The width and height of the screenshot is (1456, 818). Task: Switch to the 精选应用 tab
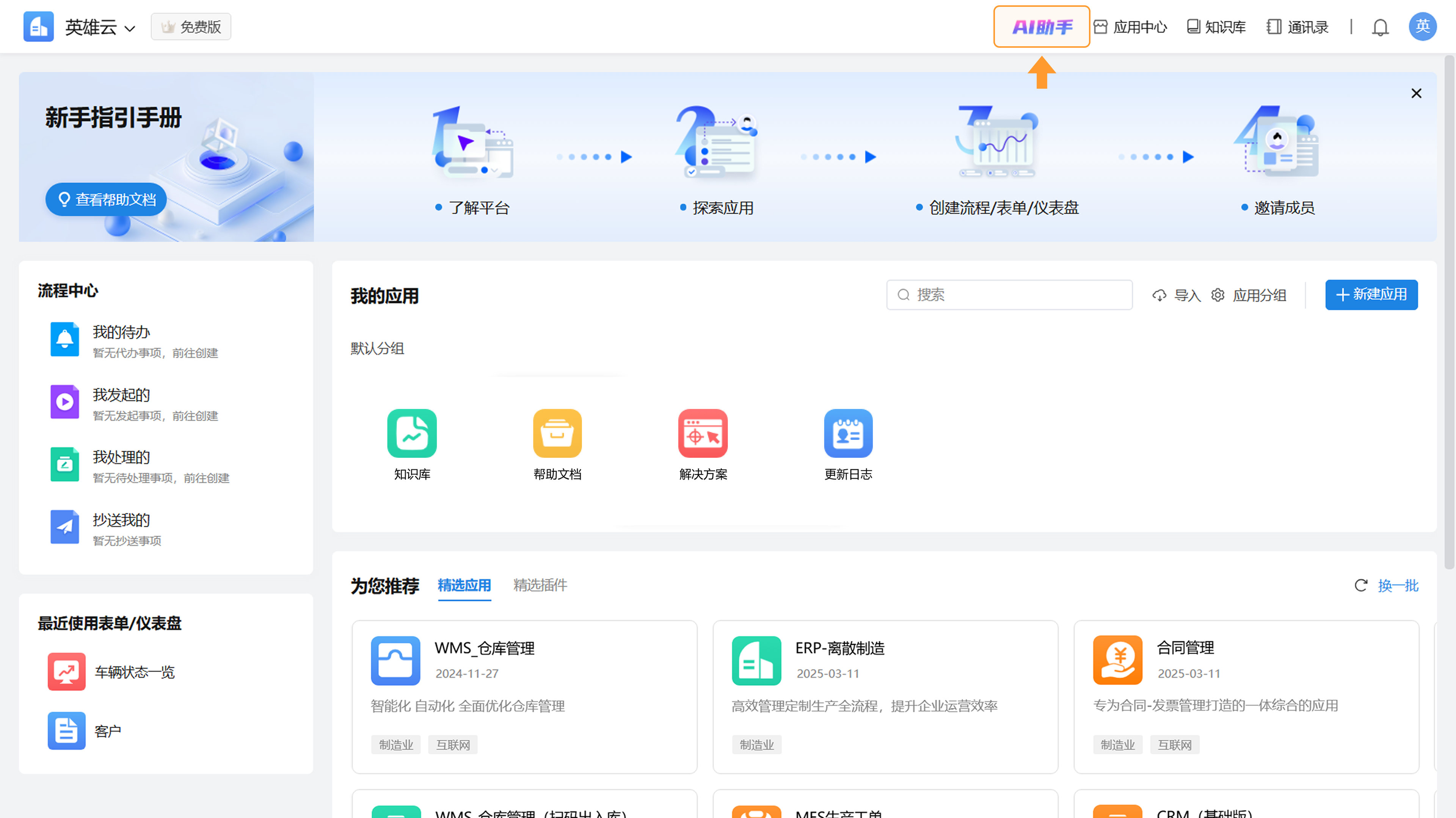[464, 585]
